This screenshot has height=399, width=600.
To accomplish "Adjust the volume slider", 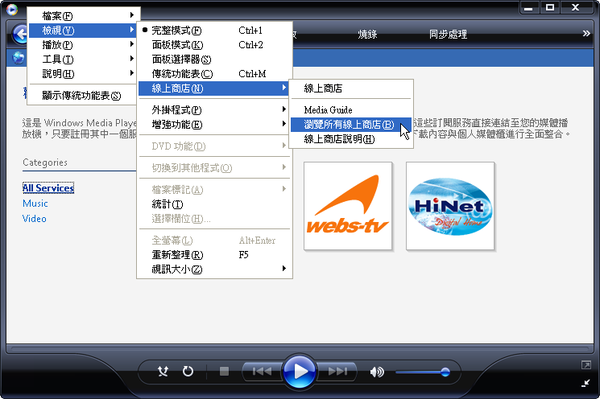I will (x=423, y=372).
